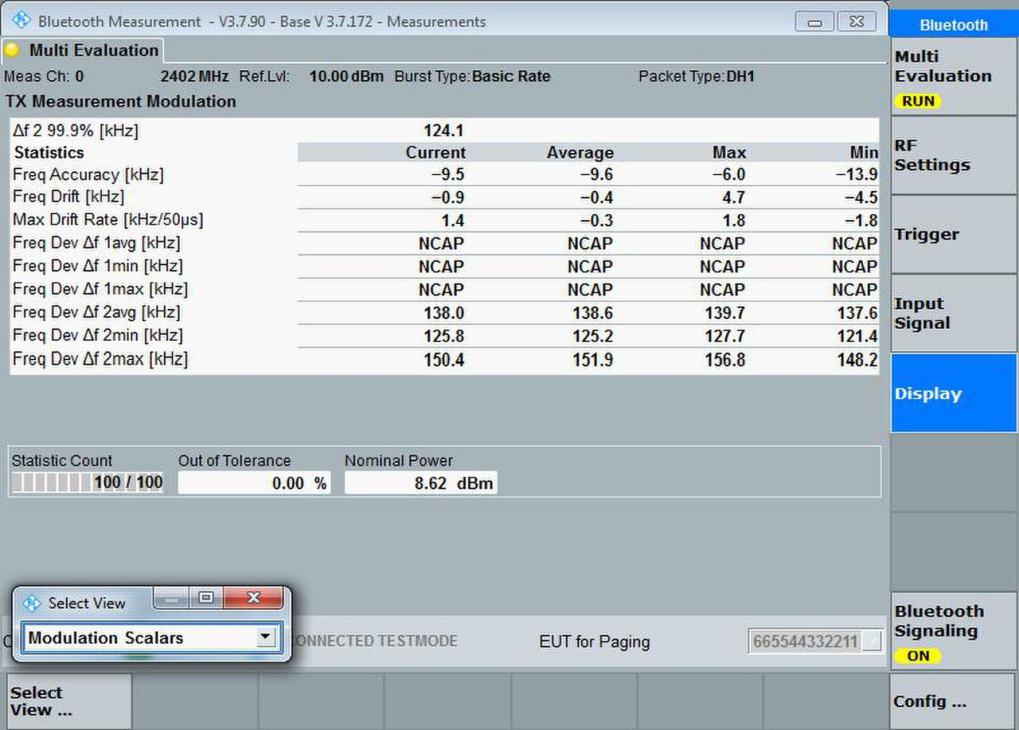Image resolution: width=1019 pixels, height=730 pixels.
Task: Open the Config ... softkey
Action: pos(953,701)
